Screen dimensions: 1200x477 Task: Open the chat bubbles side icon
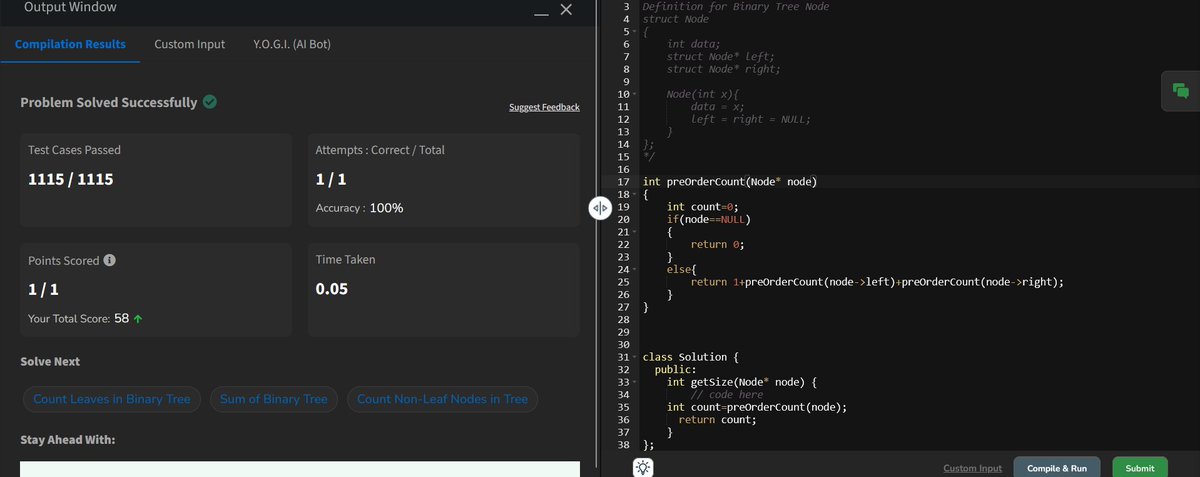pos(1180,91)
